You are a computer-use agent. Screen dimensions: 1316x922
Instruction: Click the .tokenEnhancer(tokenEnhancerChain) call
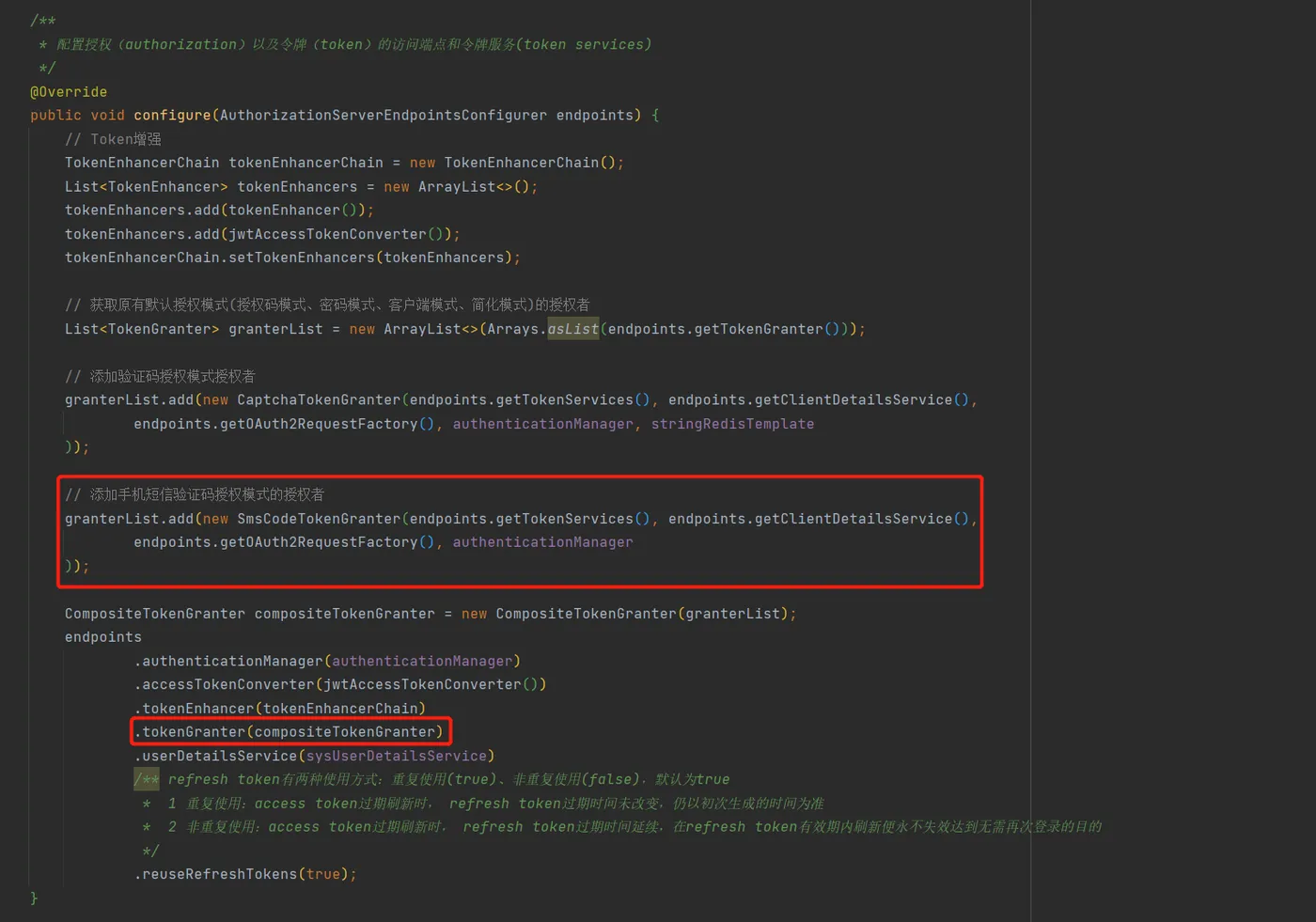pos(280,709)
